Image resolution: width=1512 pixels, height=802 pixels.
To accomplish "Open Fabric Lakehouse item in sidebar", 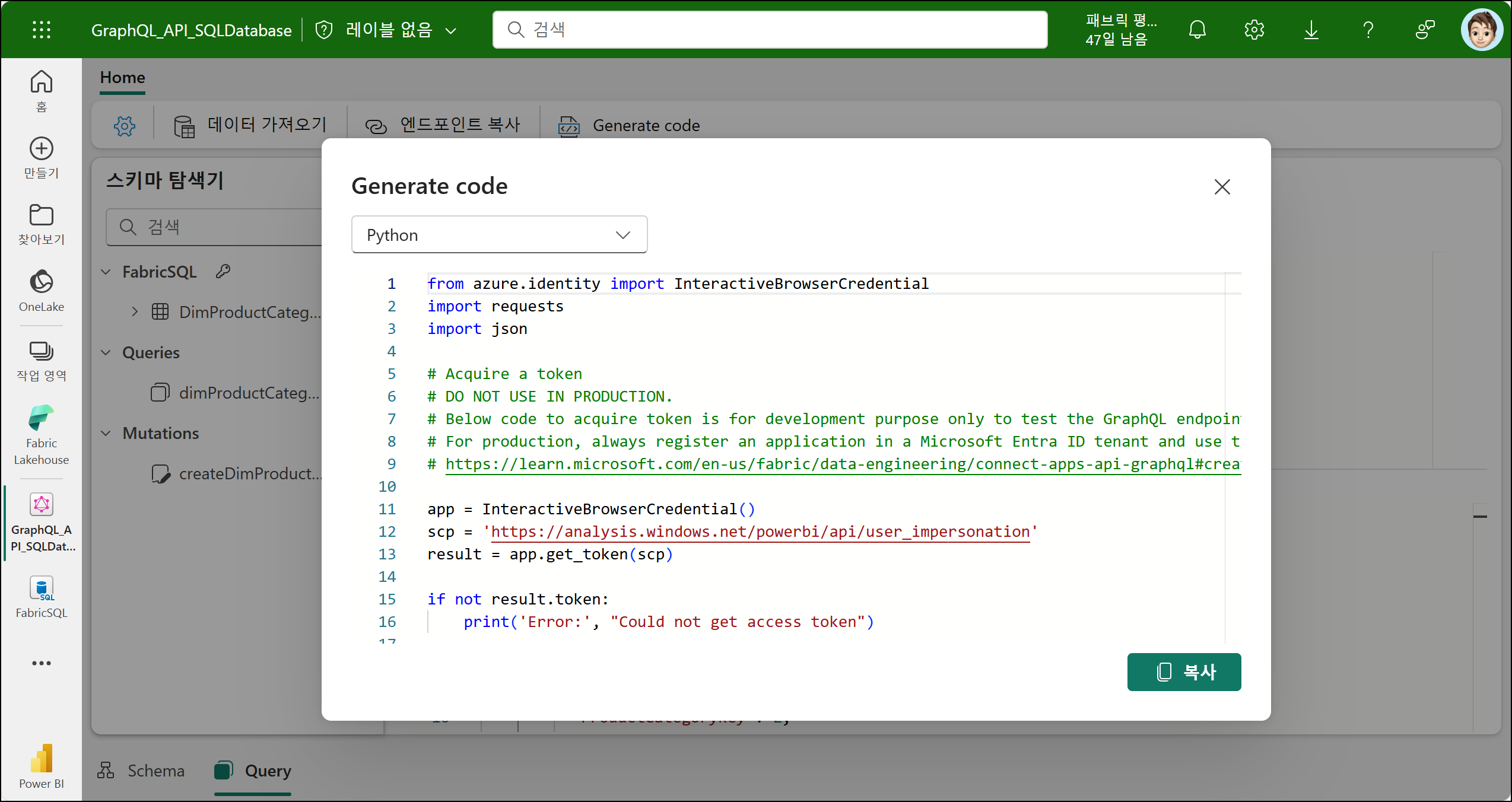I will coord(41,435).
